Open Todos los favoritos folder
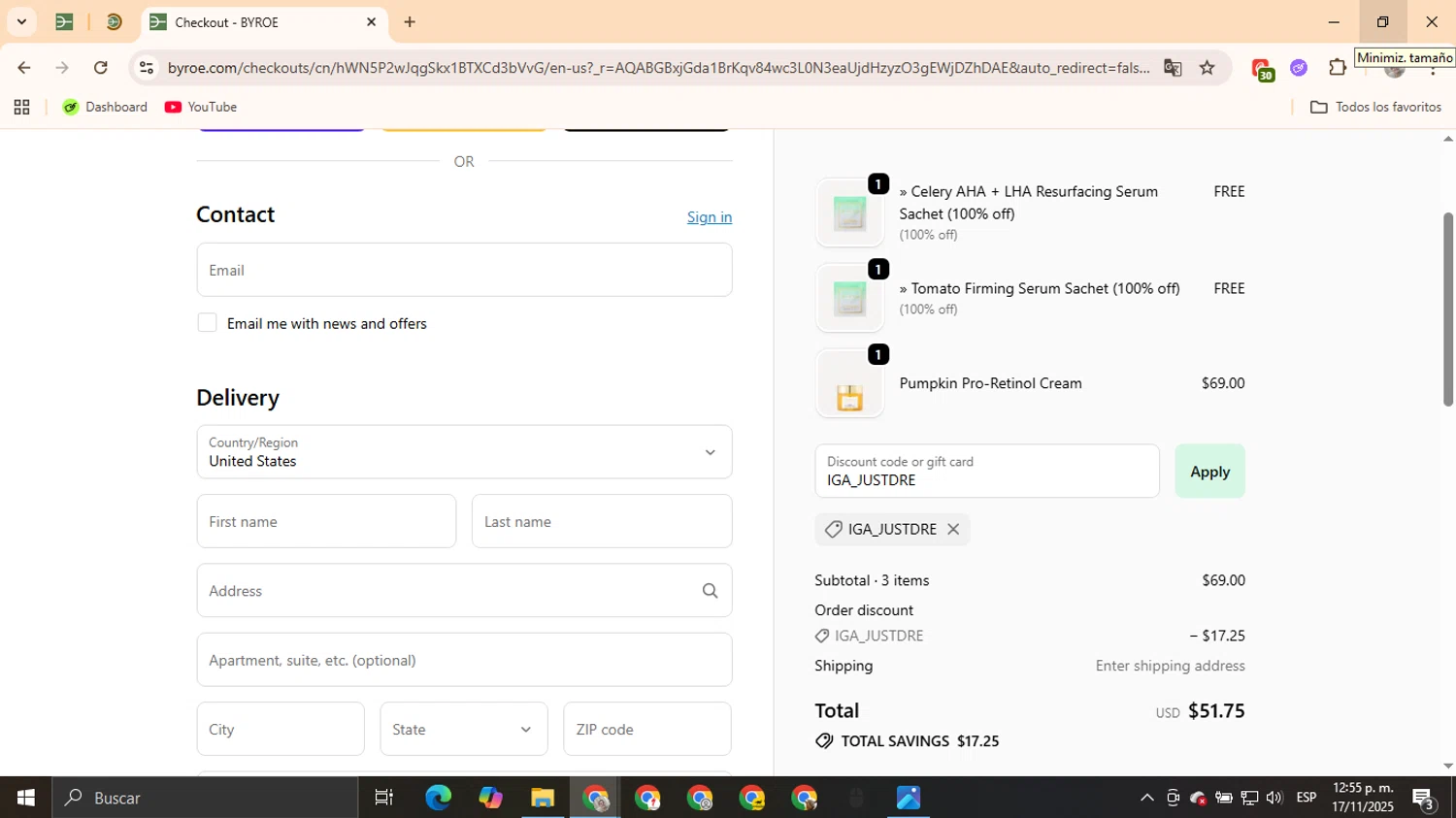This screenshot has height=818, width=1456. (x=1375, y=107)
